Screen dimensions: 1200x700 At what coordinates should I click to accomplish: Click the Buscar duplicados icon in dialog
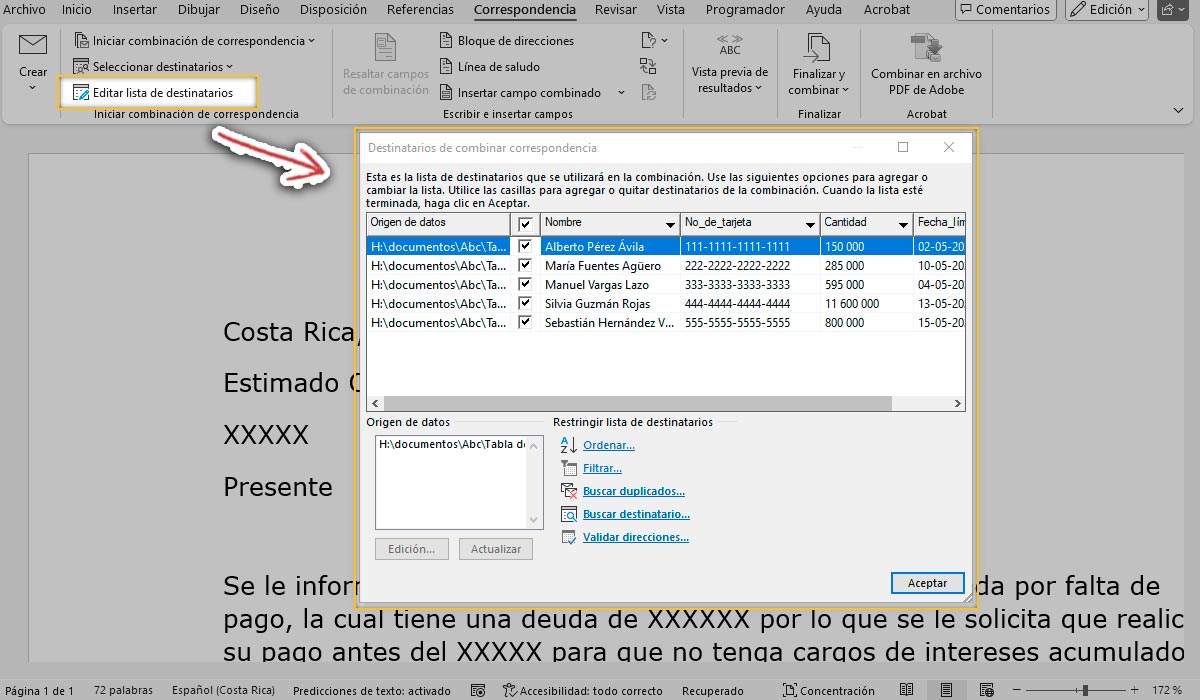tap(568, 491)
